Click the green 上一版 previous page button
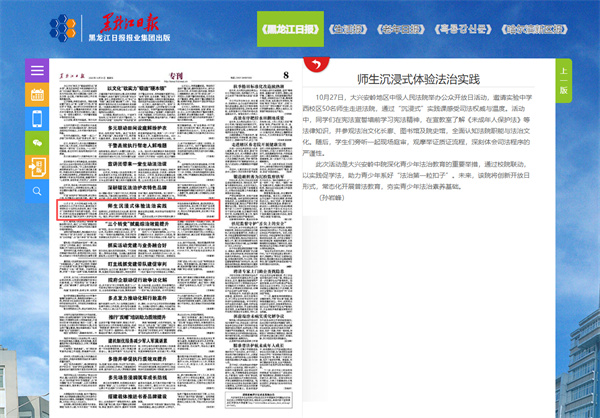Image resolution: width=600 pixels, height=418 pixels. click(563, 82)
